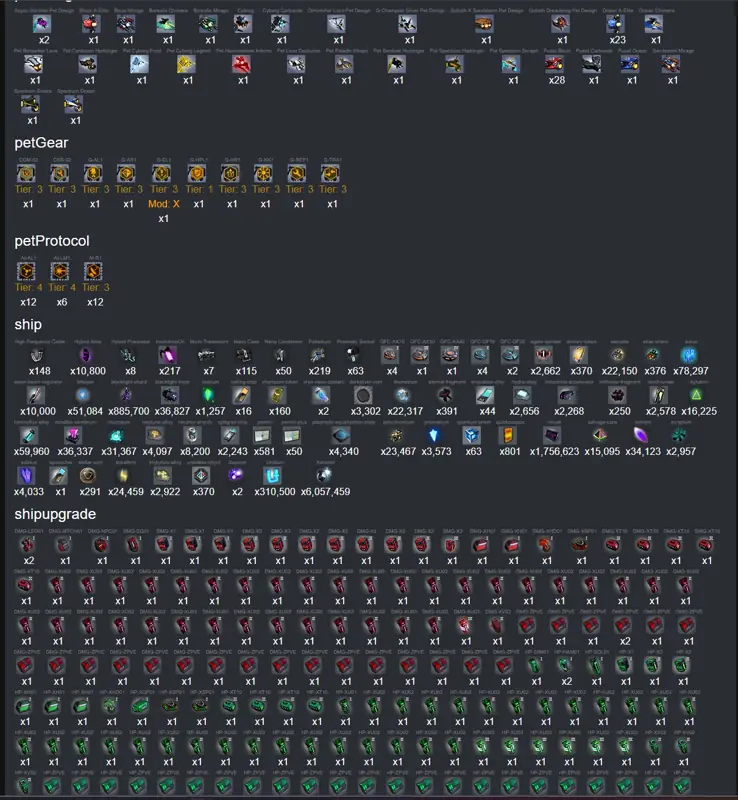The height and width of the screenshot is (800, 738).
Task: Select the Tier 3 pet protocol icon
Action: (x=94, y=271)
